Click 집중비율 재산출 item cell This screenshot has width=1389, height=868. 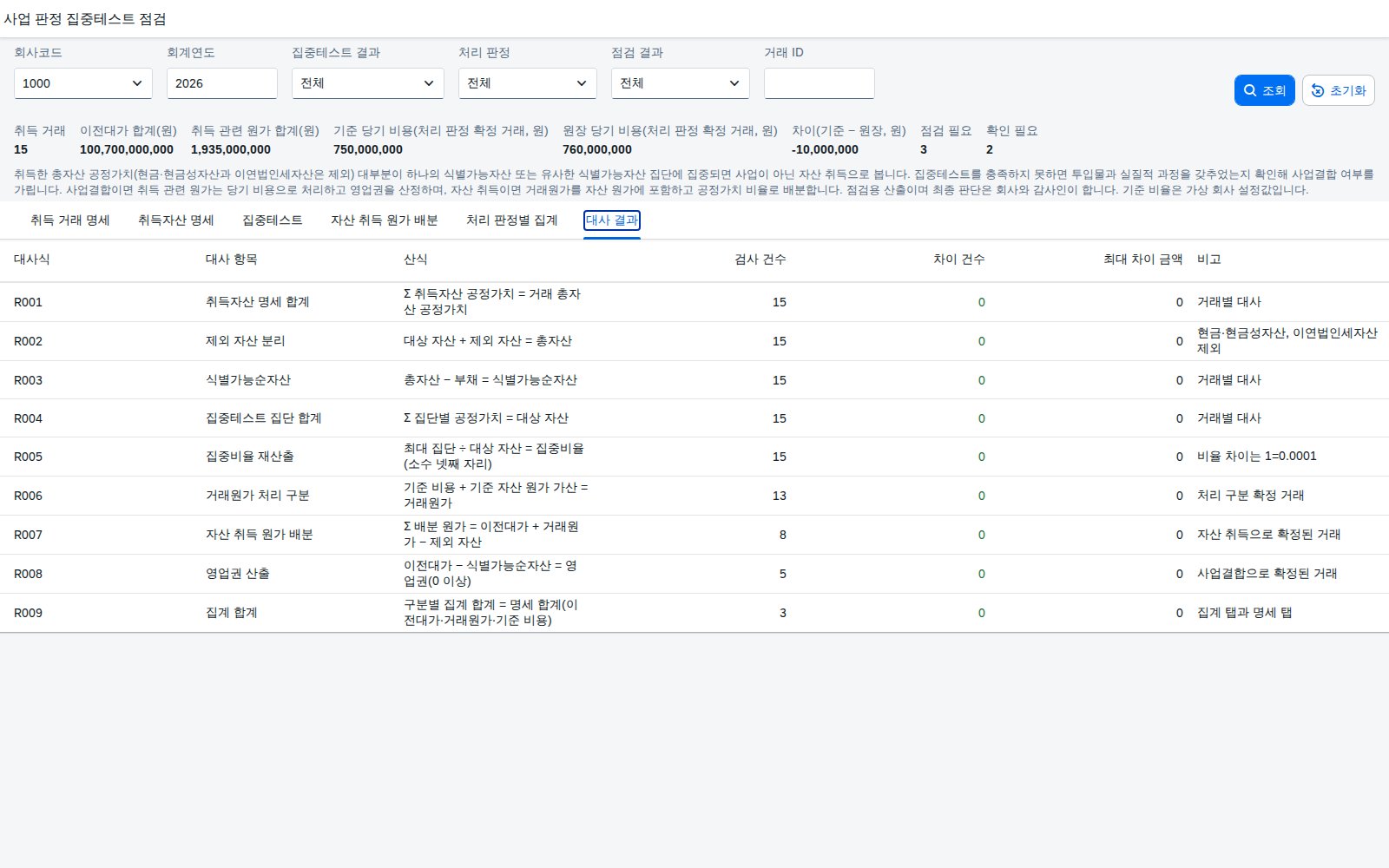[250, 457]
